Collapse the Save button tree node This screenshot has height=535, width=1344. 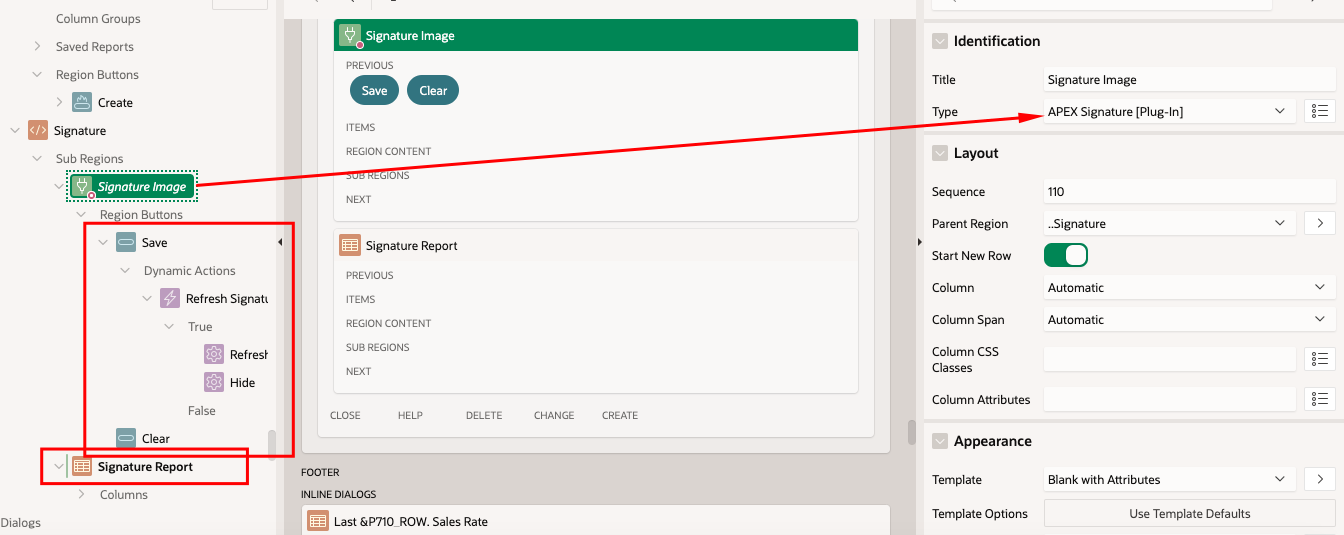pos(103,242)
